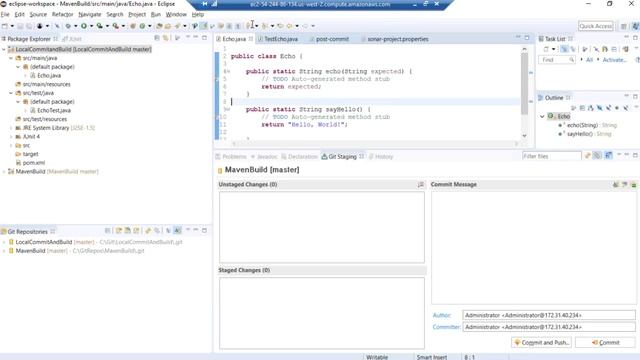Open the Refactor menu
Viewport: 640px width, 360px height.
(62, 14)
